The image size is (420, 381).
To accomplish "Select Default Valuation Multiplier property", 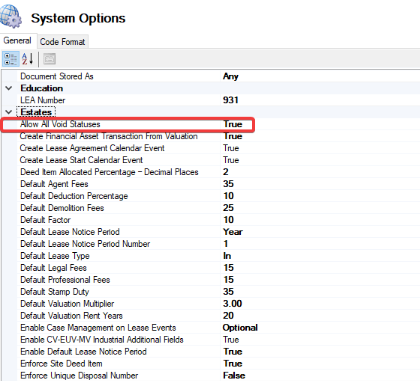I will 67,304.
